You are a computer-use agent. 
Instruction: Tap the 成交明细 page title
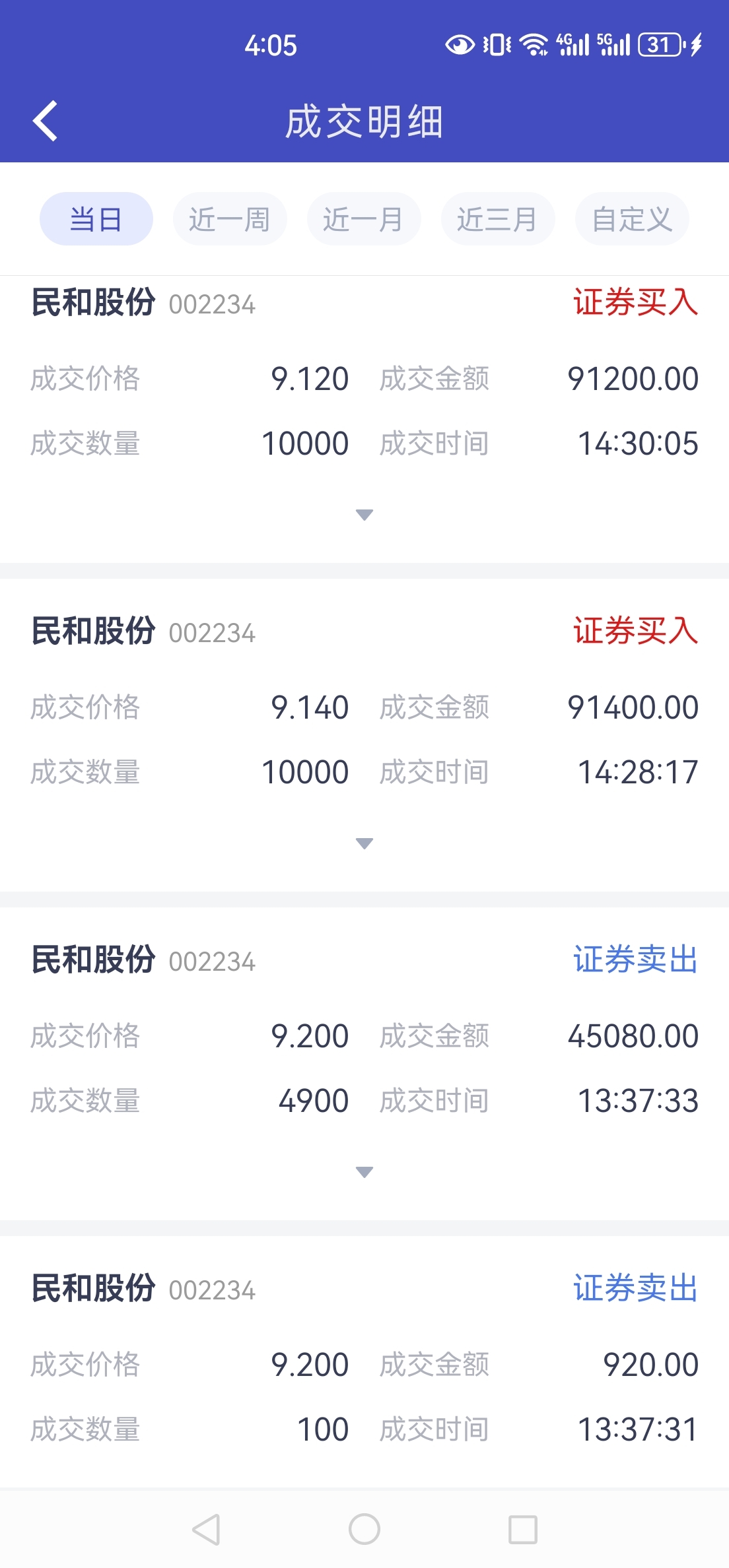364,122
